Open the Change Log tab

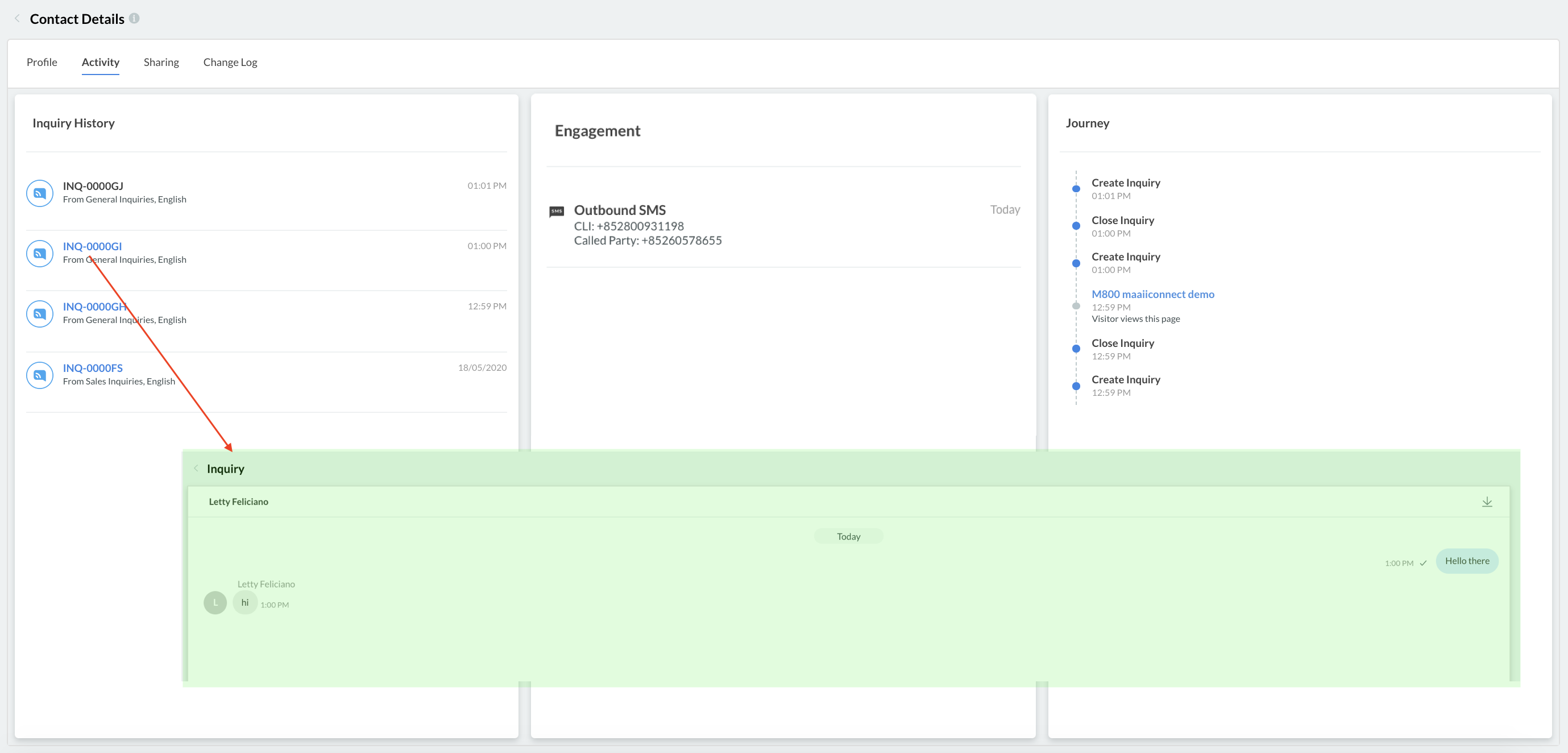click(230, 62)
